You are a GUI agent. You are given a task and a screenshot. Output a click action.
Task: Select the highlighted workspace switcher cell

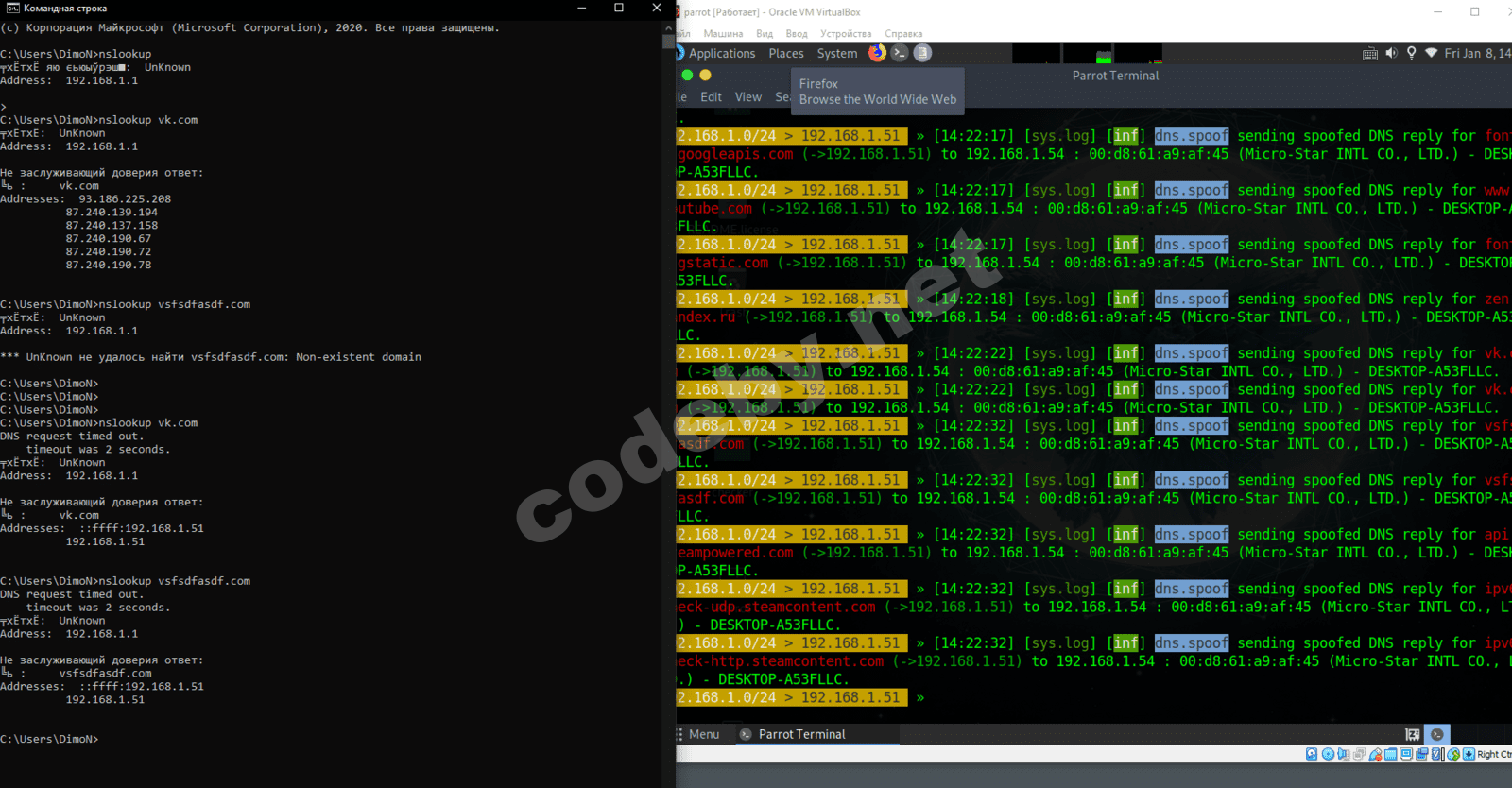point(1437,734)
